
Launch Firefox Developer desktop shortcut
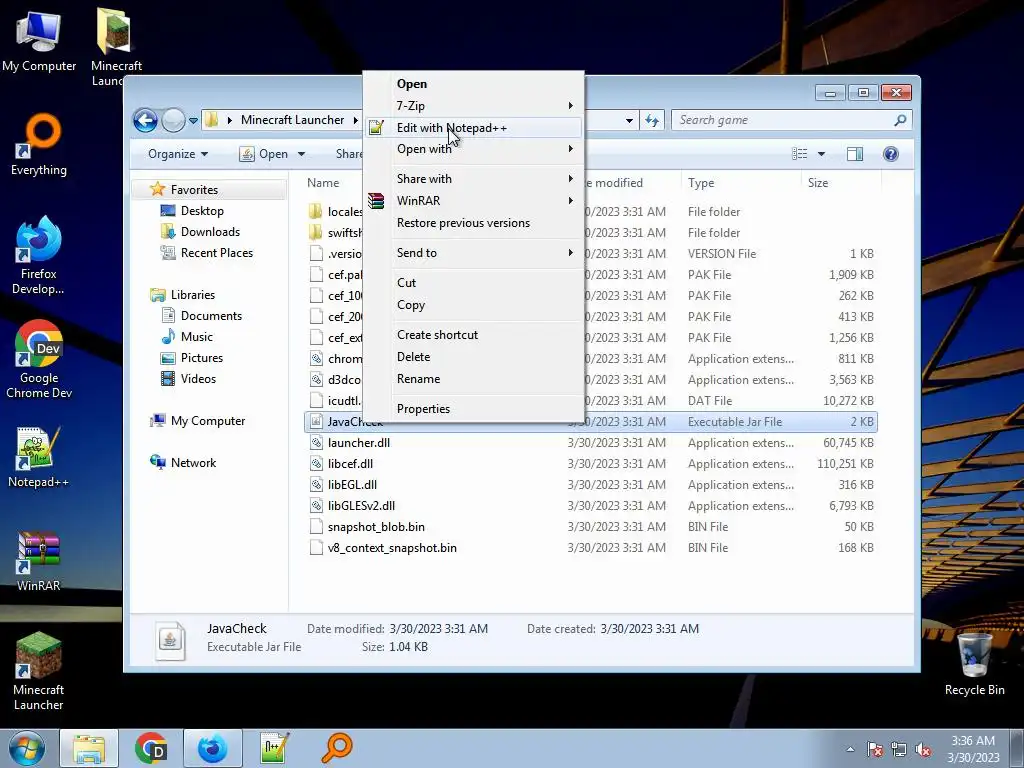click(x=39, y=255)
